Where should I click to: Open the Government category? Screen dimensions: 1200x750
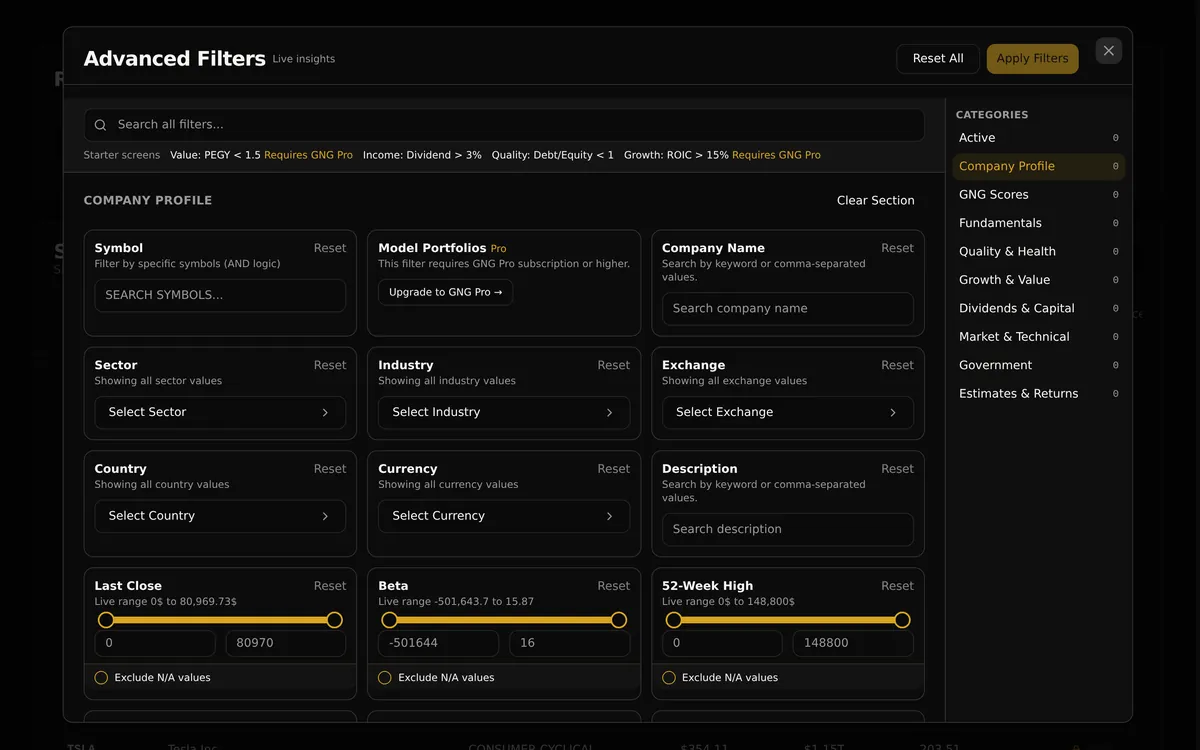pos(1038,366)
